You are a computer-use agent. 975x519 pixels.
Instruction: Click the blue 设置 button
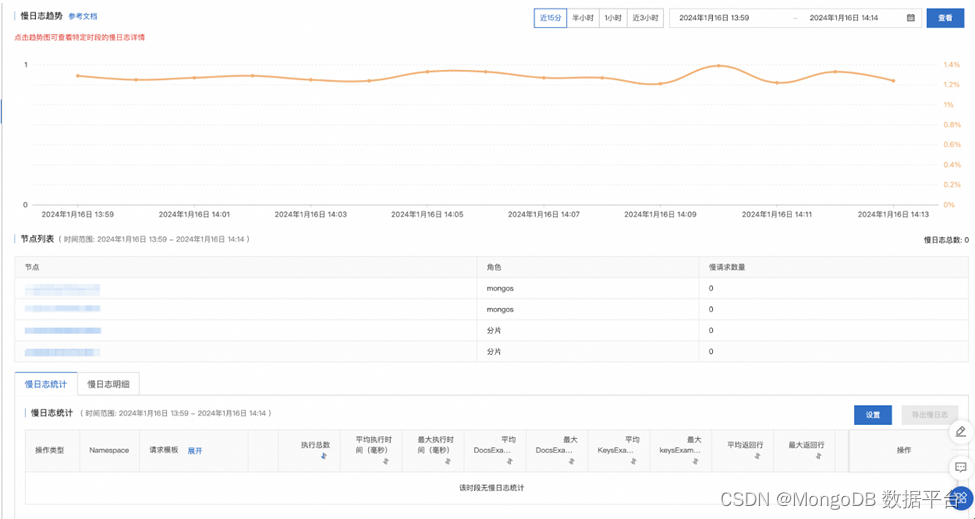(x=873, y=415)
